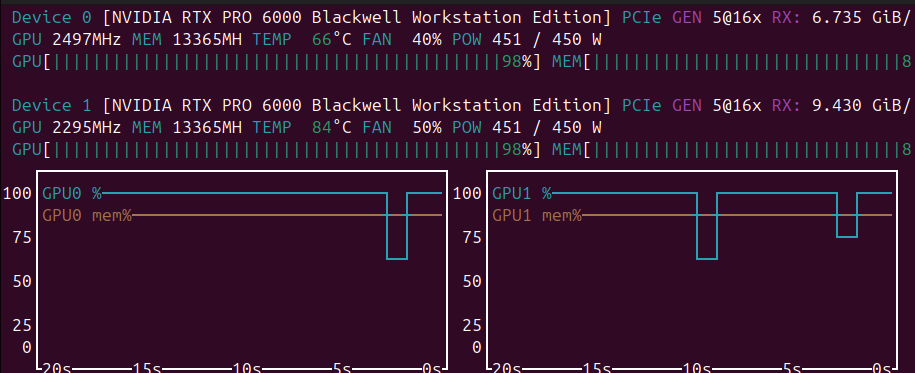Click Device 0 "POW 451 / 450 W"
This screenshot has width=915, height=373.
[x=527, y=40]
